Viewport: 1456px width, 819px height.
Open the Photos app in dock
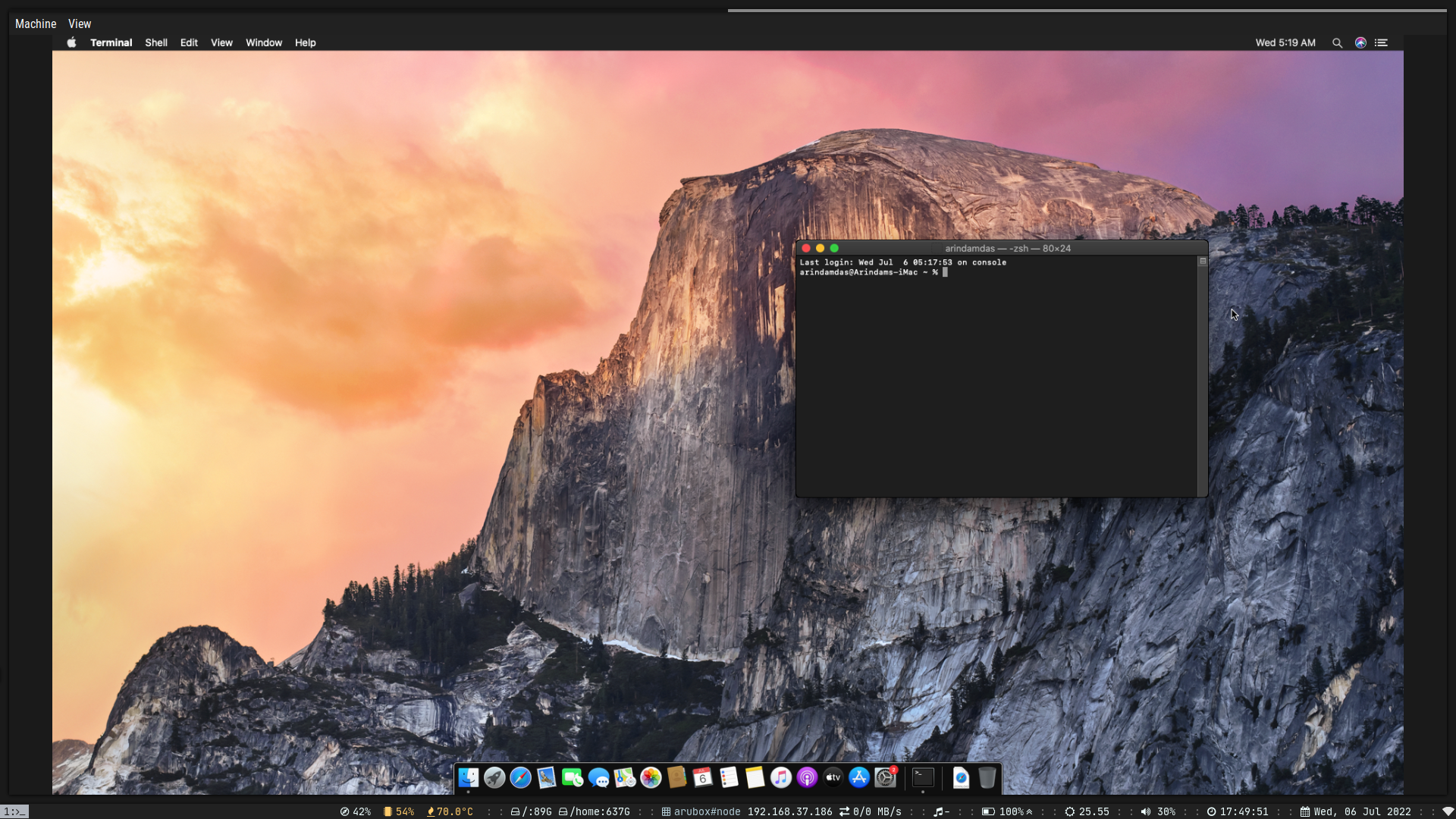pos(651,777)
